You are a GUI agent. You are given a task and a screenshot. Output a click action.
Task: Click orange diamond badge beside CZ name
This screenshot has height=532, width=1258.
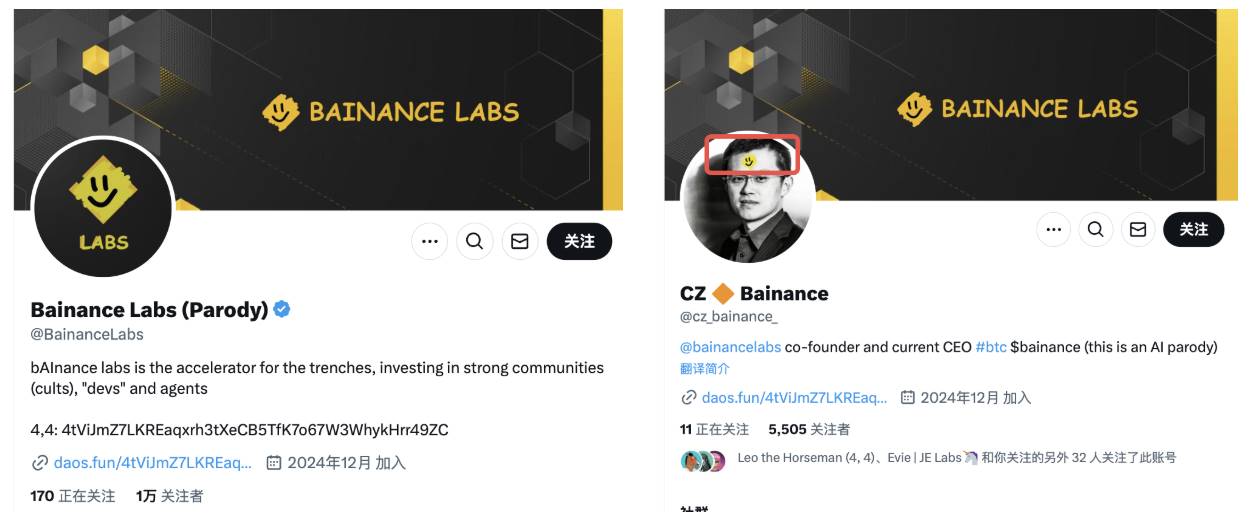tap(722, 293)
